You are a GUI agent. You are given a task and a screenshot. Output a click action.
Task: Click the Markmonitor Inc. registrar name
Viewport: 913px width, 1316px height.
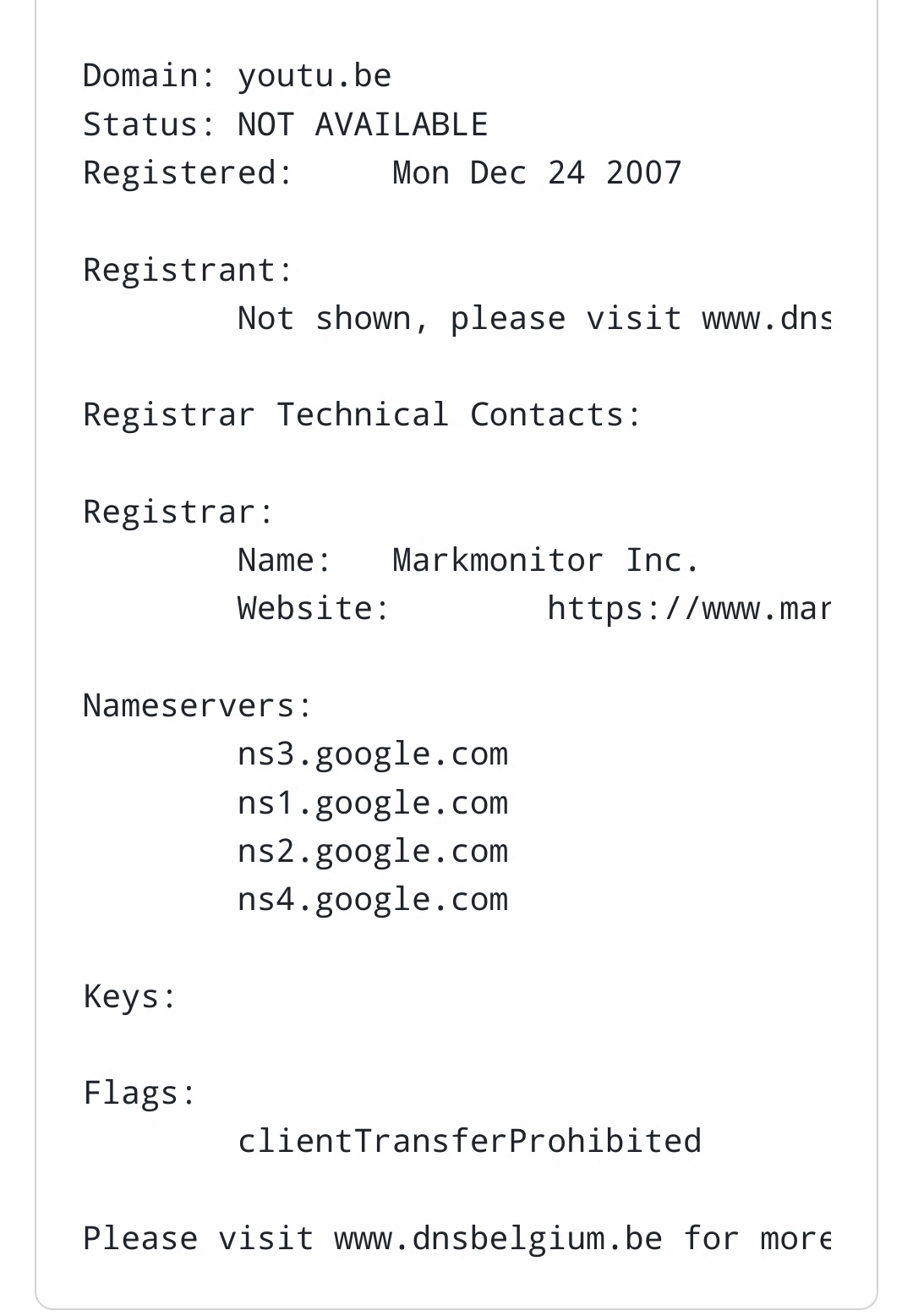pyautogui.click(x=545, y=561)
